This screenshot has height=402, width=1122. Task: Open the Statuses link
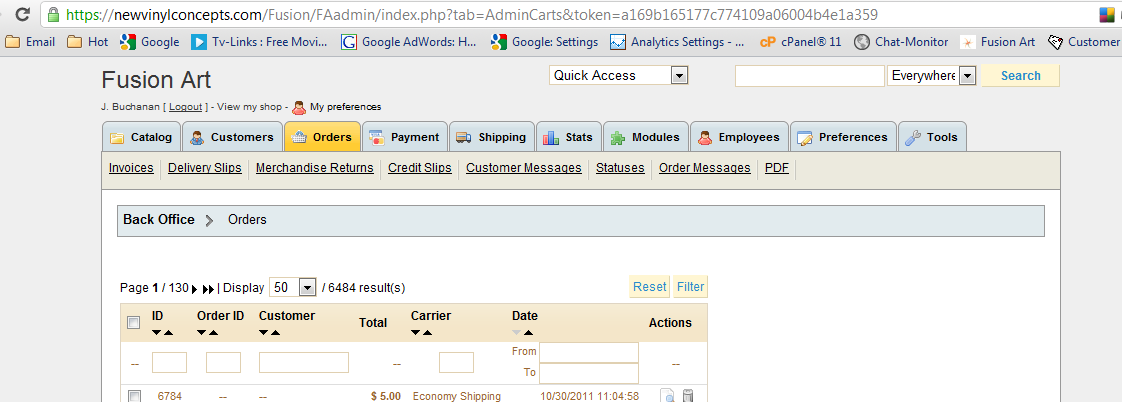(620, 168)
